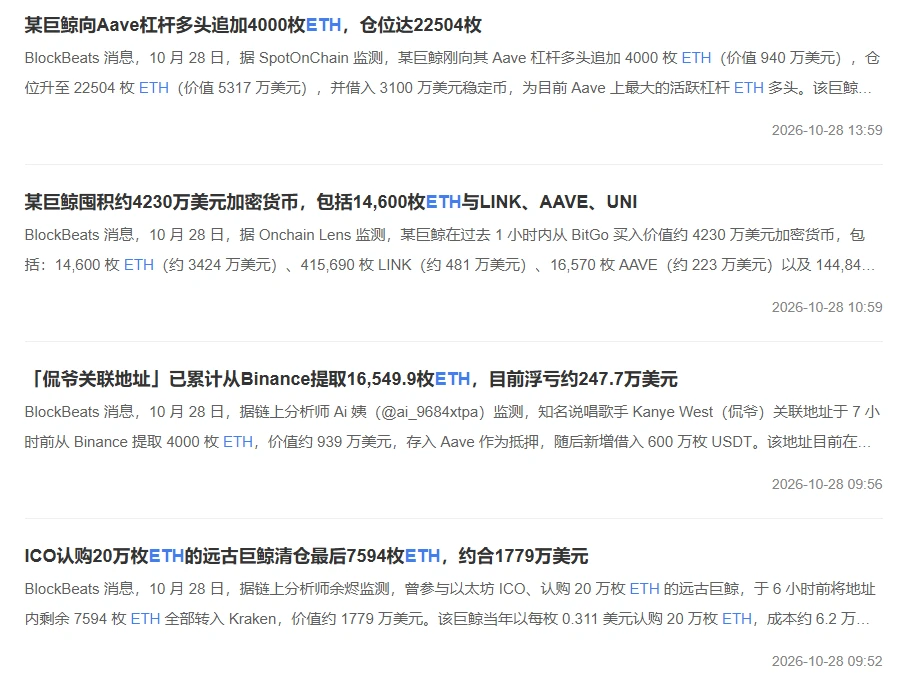
Task: Click ETH beside 价值 940 万美元
Action: click(x=696, y=58)
